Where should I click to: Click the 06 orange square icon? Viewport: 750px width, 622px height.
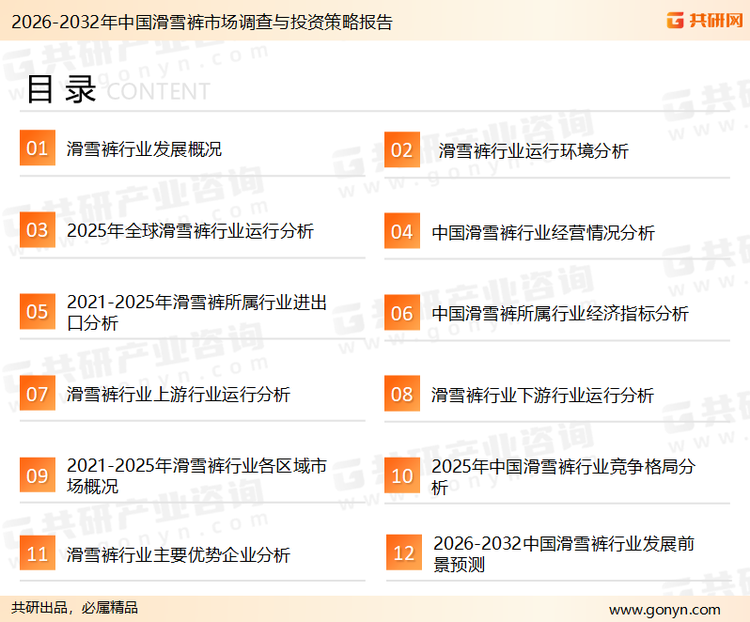402,313
